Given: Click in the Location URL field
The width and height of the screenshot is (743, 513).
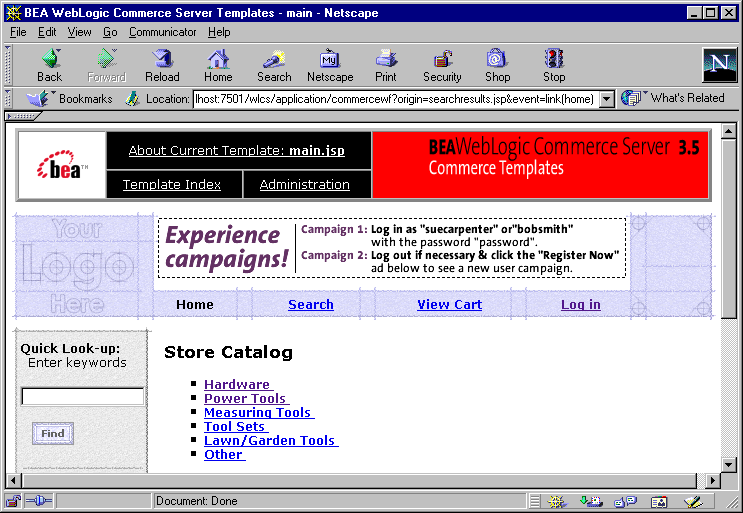Looking at the screenshot, I should [x=396, y=99].
